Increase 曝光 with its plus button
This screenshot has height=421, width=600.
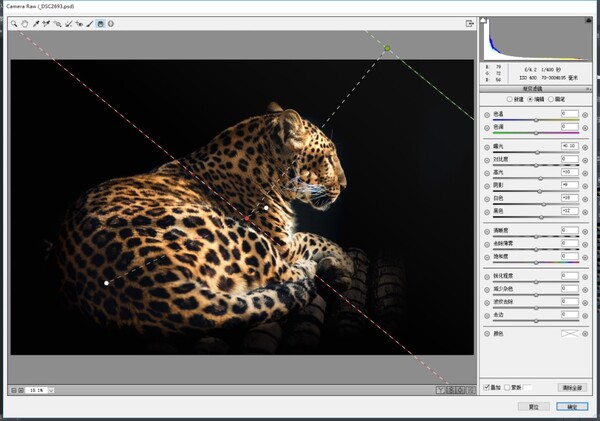(585, 147)
